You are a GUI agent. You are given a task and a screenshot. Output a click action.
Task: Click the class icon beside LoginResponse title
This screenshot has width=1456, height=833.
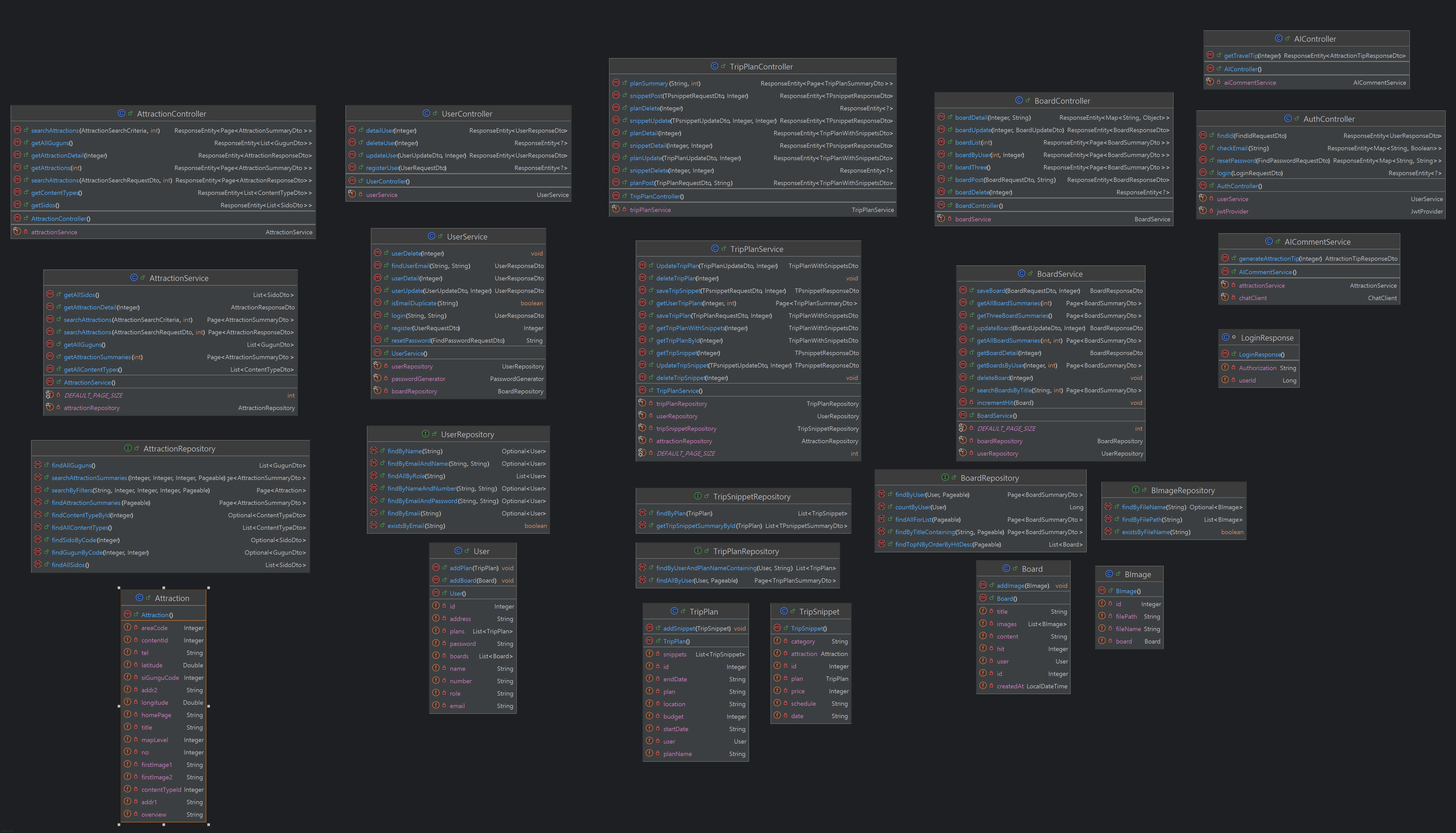pyautogui.click(x=1225, y=337)
